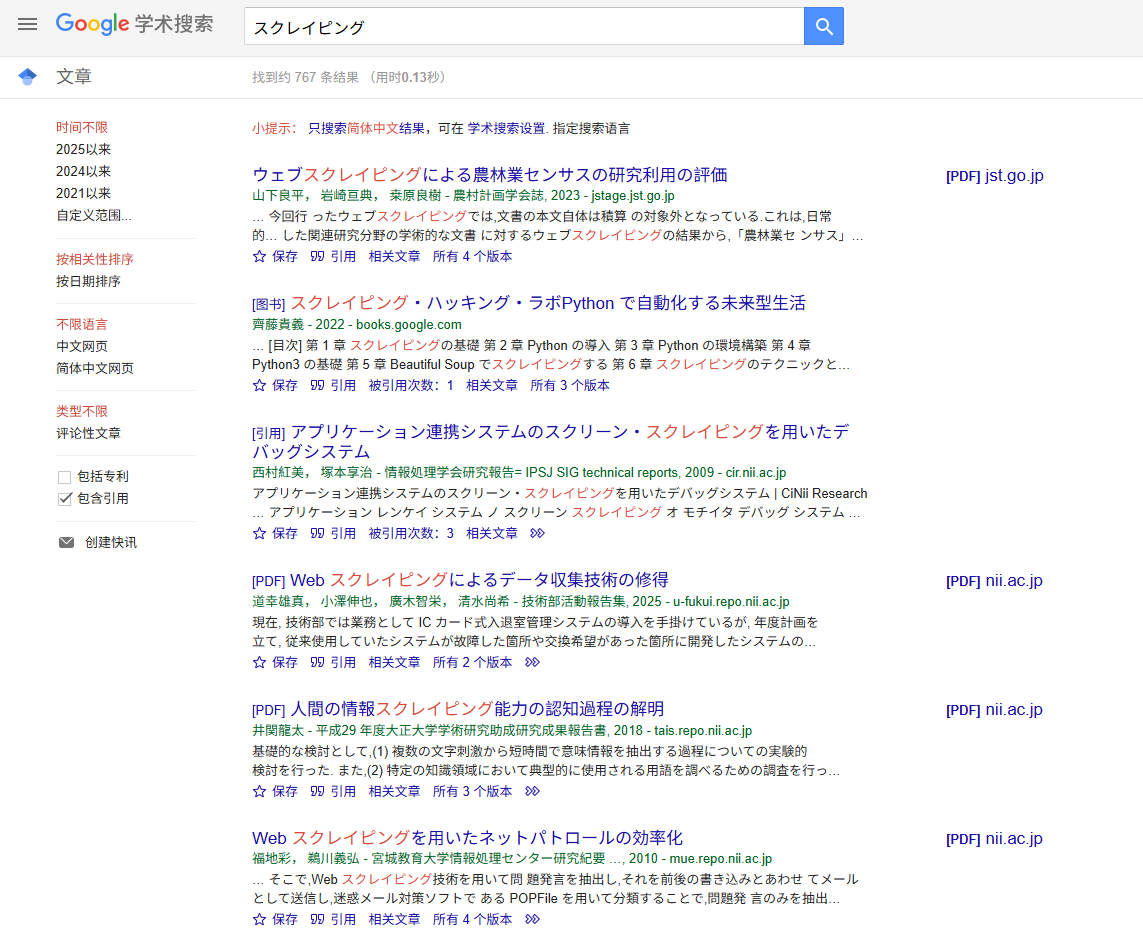The image size is (1143, 932).
Task: Click the blue search magnifier button
Action: click(x=823, y=27)
